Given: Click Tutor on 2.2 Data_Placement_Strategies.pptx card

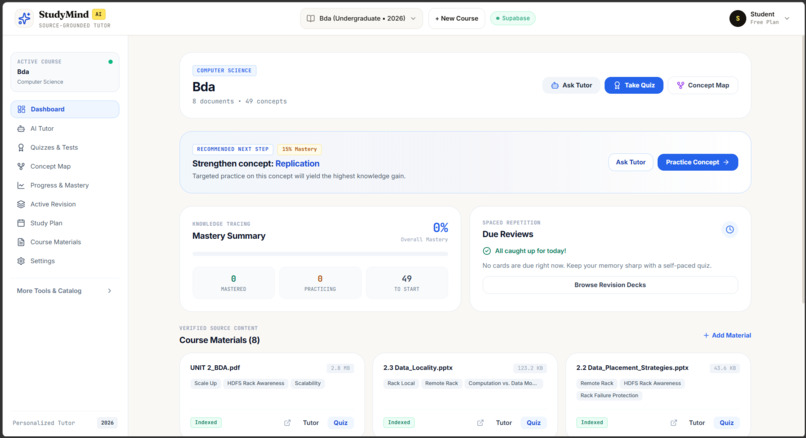Looking at the screenshot, I should point(697,423).
